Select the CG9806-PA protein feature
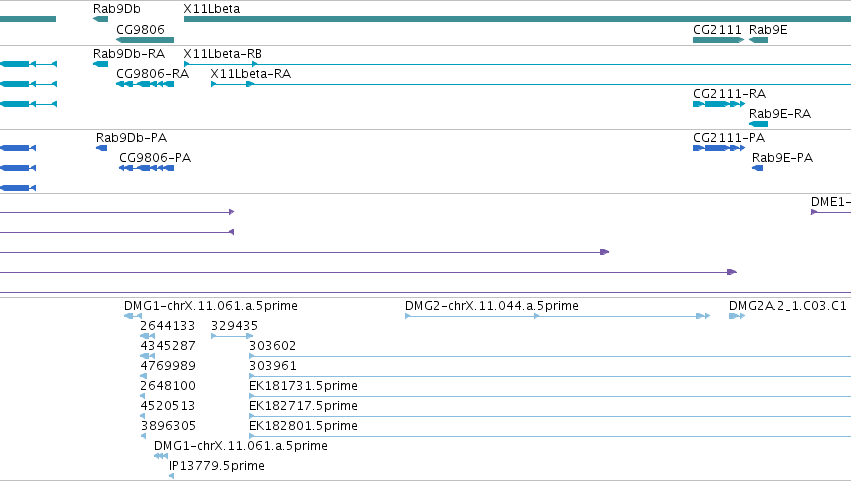This screenshot has width=851, height=481. tap(147, 168)
